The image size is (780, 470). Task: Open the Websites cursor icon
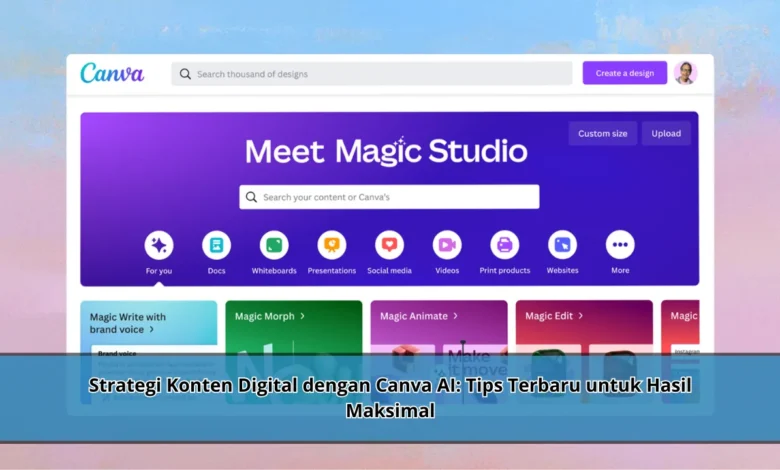563,245
